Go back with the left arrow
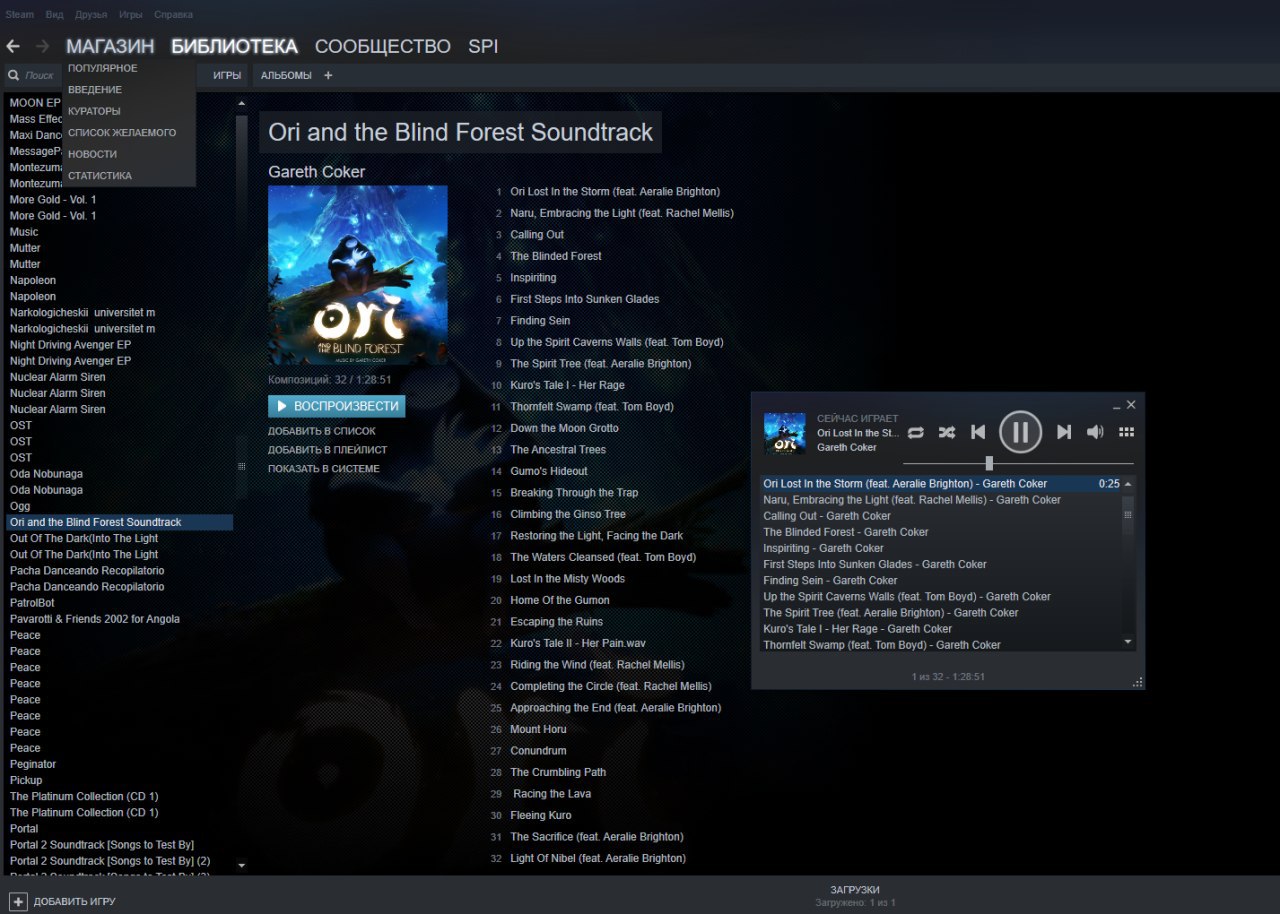 tap(13, 46)
